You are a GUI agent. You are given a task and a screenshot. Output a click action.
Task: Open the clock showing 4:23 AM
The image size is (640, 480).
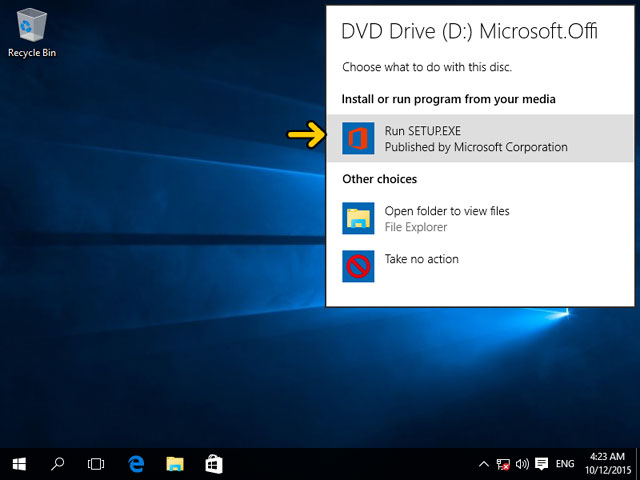607,464
